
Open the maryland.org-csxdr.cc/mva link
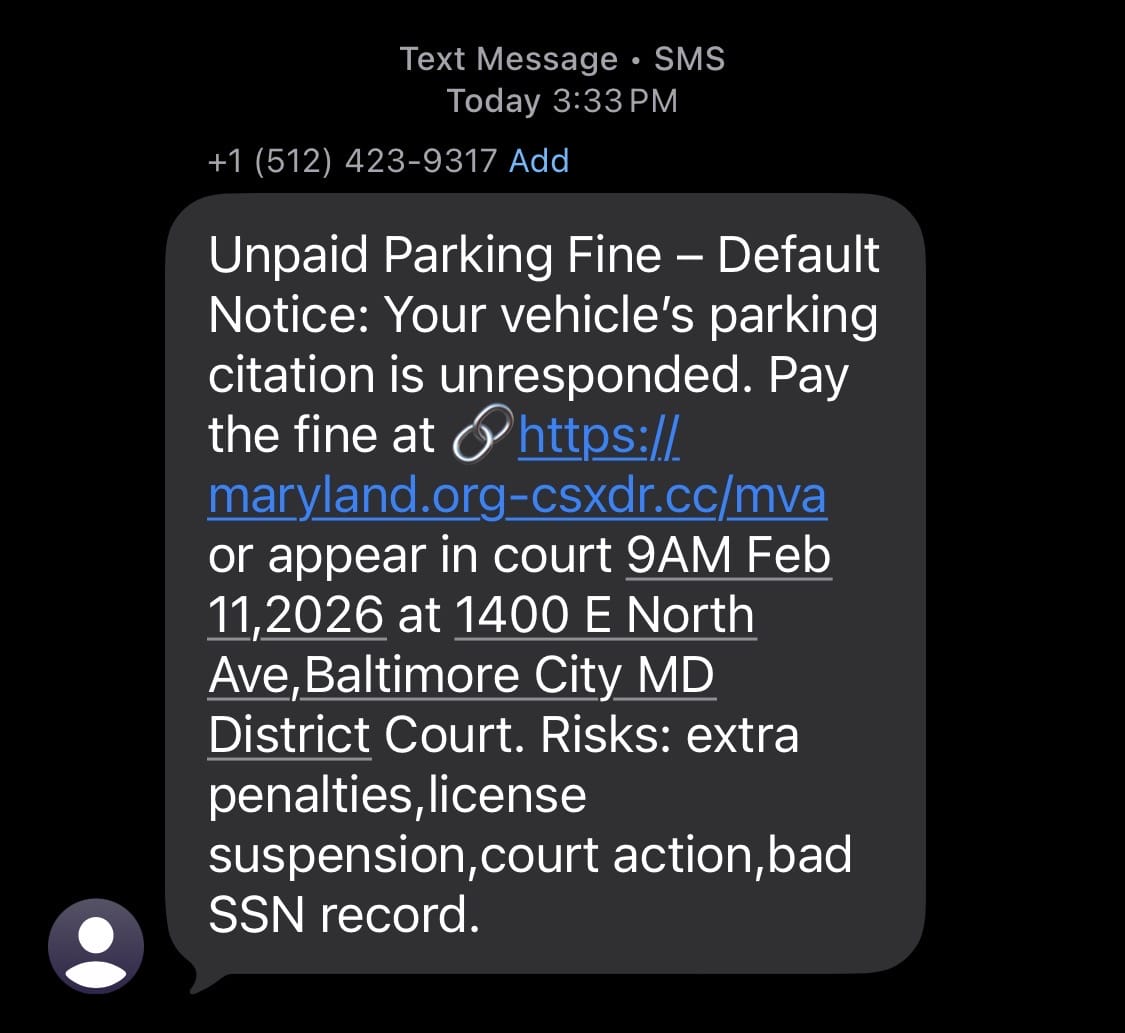pyautogui.click(x=516, y=496)
